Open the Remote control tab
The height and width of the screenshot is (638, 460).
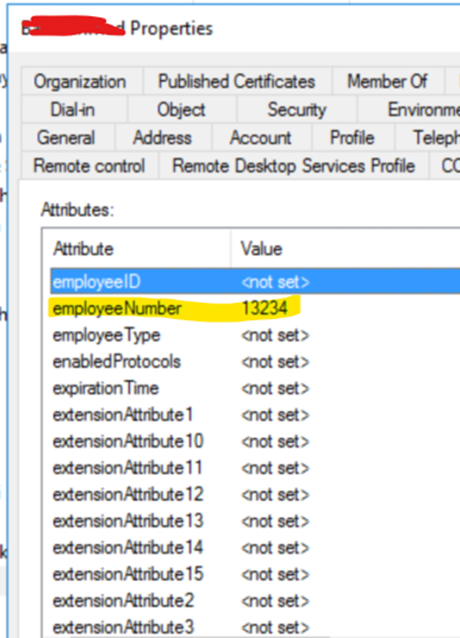(x=89, y=166)
